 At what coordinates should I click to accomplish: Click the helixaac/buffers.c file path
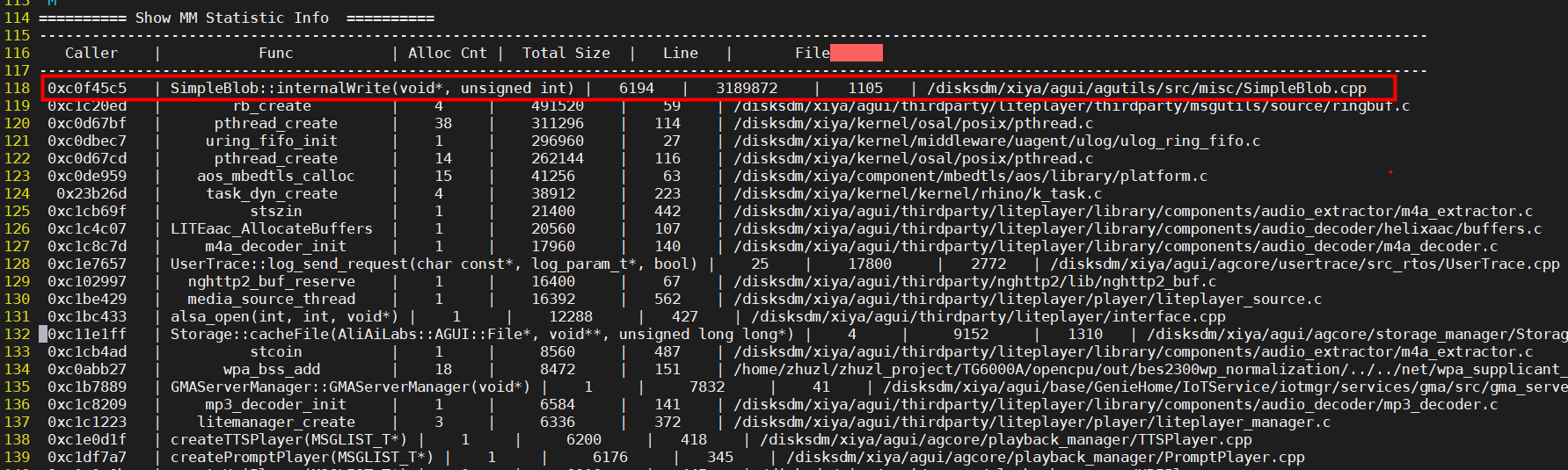(x=1138, y=228)
